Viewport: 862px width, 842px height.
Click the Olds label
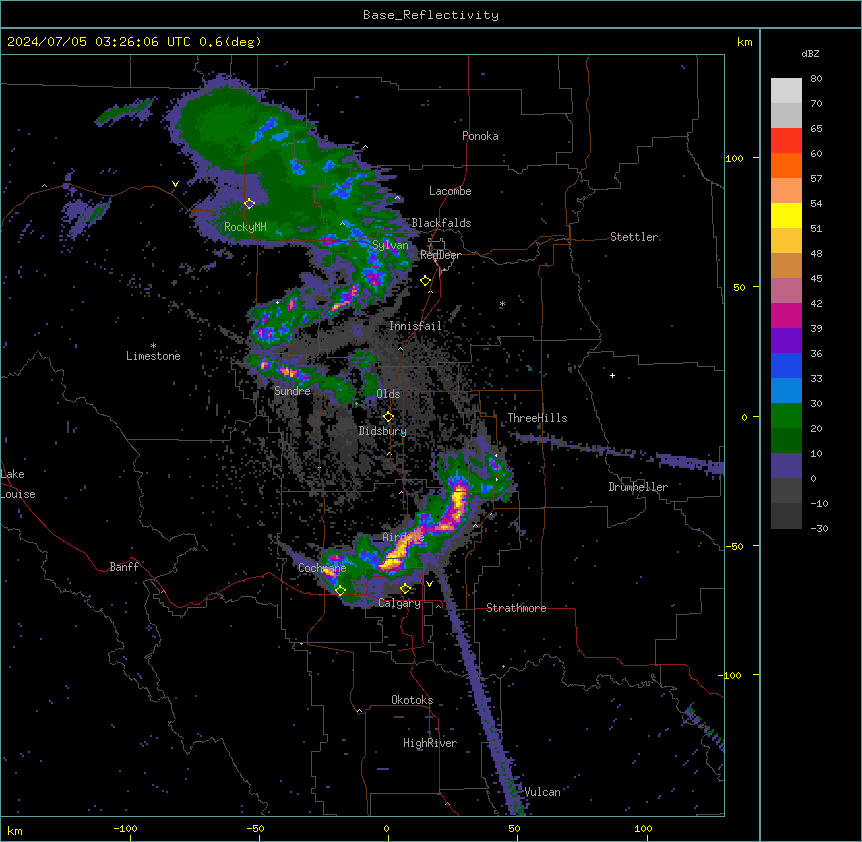click(x=388, y=394)
